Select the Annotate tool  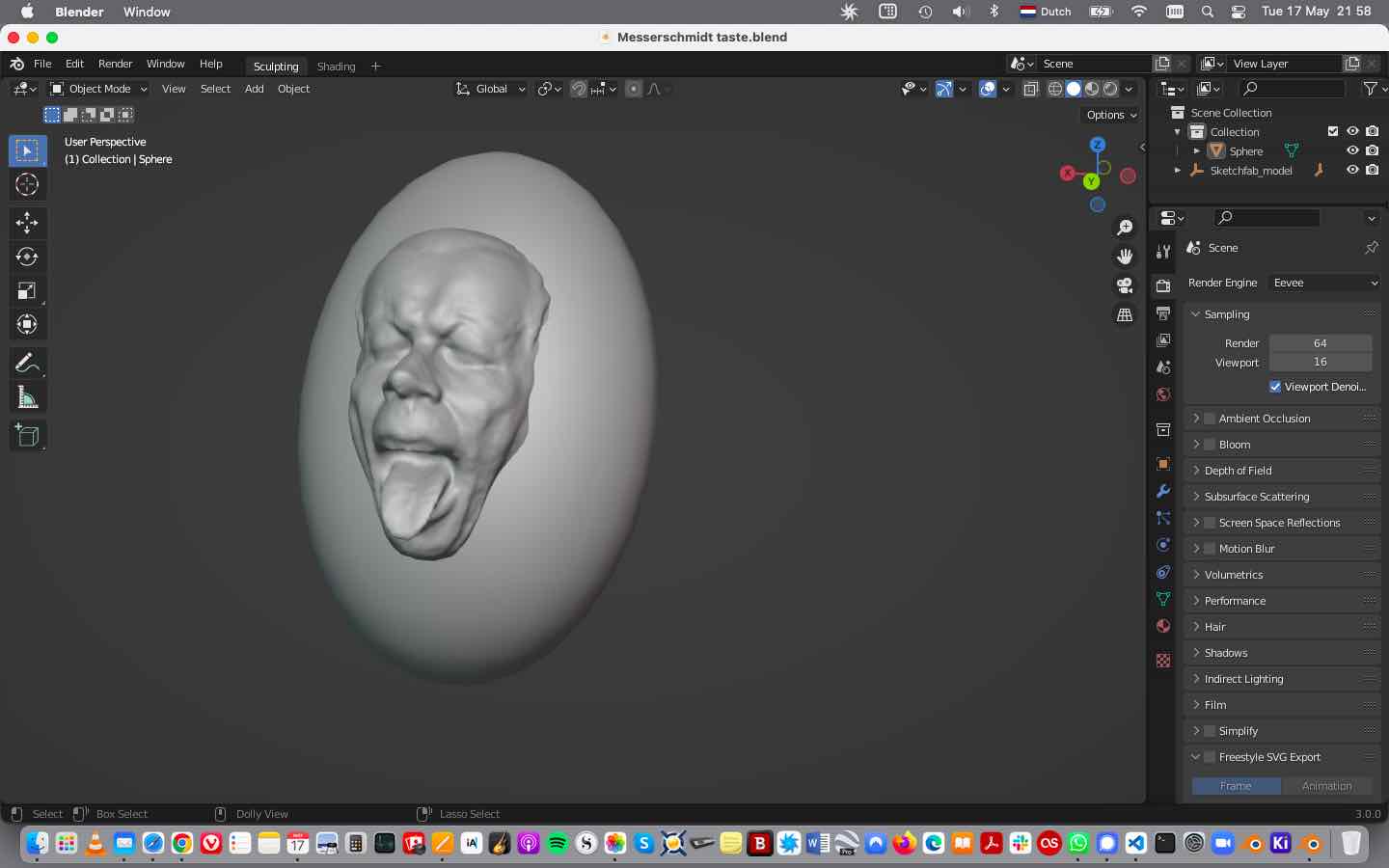[x=27, y=364]
